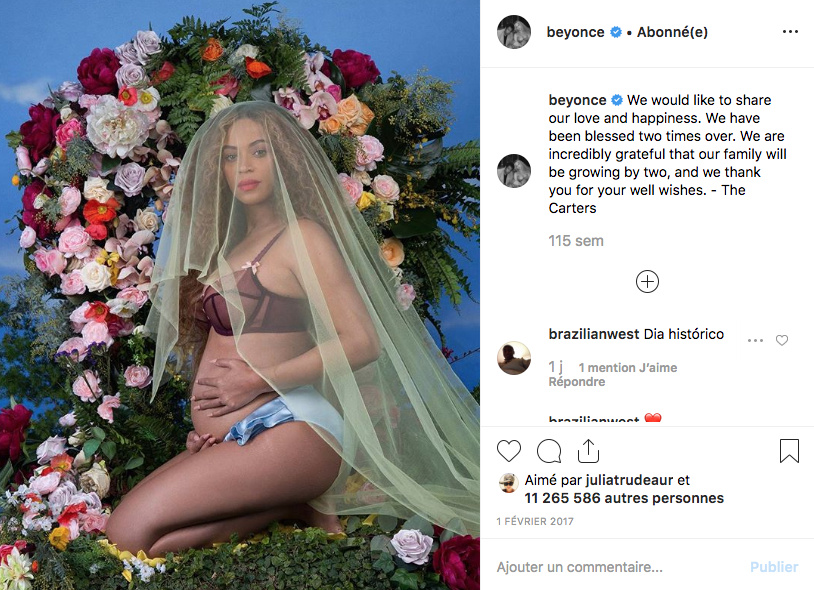Click the Répondre reply link

click(577, 381)
